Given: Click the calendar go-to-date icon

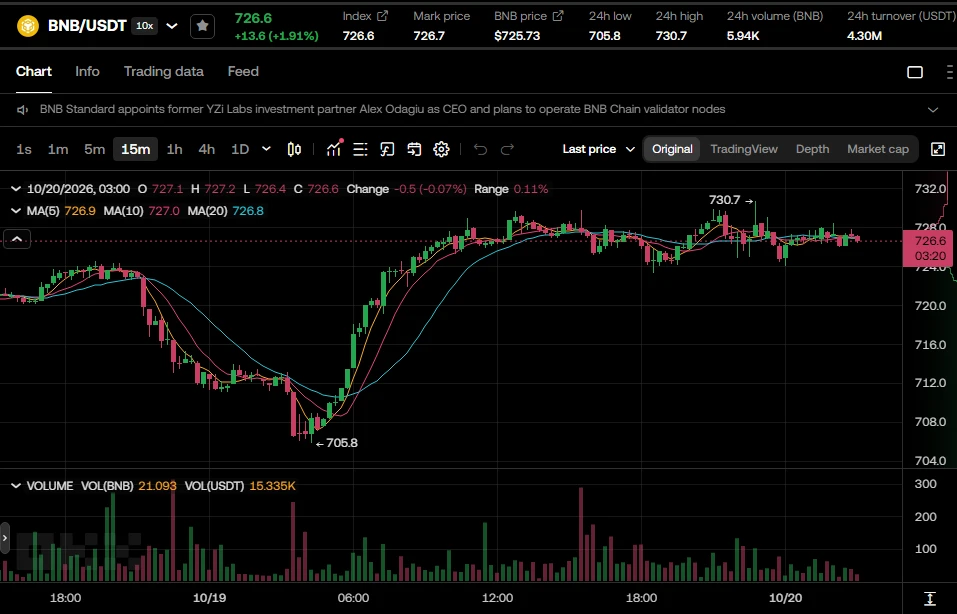Looking at the screenshot, I should 414,149.
